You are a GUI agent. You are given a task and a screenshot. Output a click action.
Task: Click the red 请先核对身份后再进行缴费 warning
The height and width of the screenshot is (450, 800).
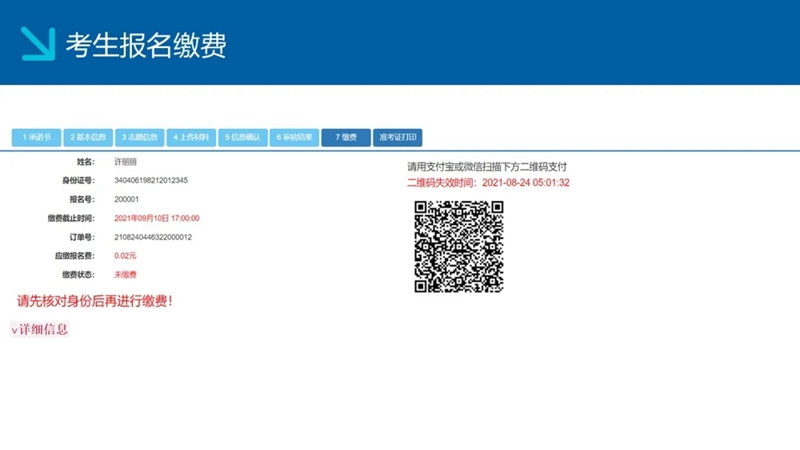tap(94, 301)
